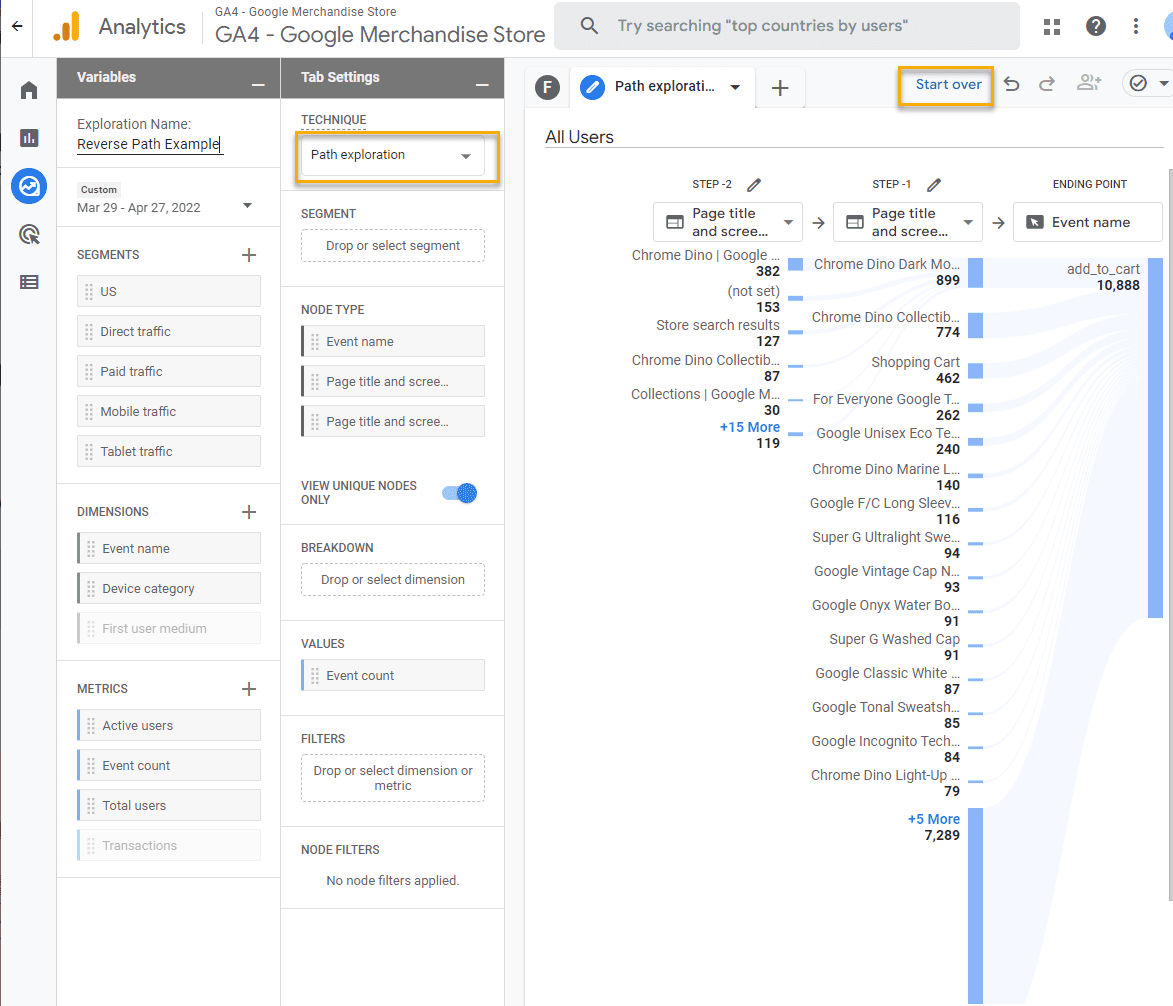Open the Reports bar-chart sidebar icon
The image size is (1173, 1006).
tap(29, 138)
